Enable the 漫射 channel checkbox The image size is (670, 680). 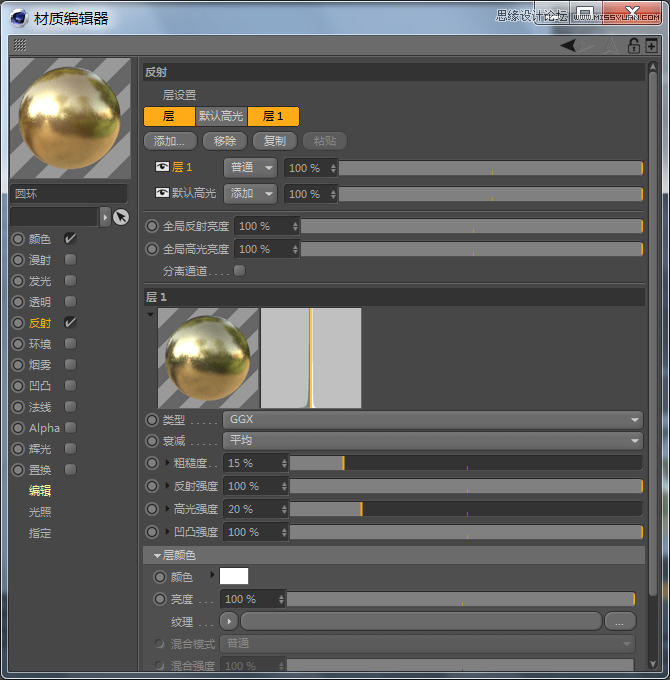tap(70, 260)
